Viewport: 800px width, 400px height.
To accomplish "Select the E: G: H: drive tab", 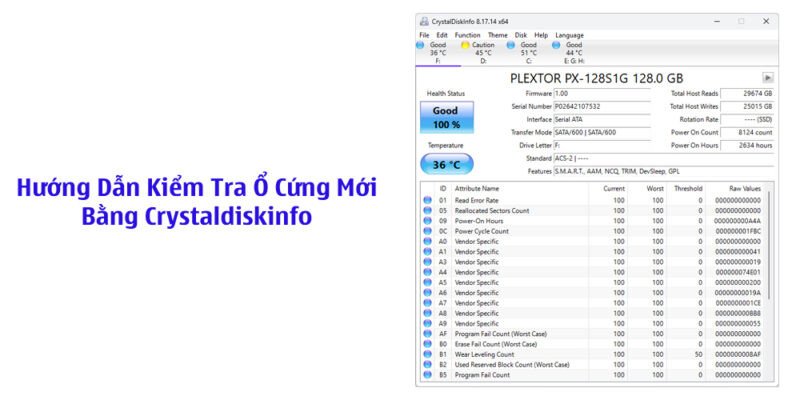I will click(x=573, y=53).
